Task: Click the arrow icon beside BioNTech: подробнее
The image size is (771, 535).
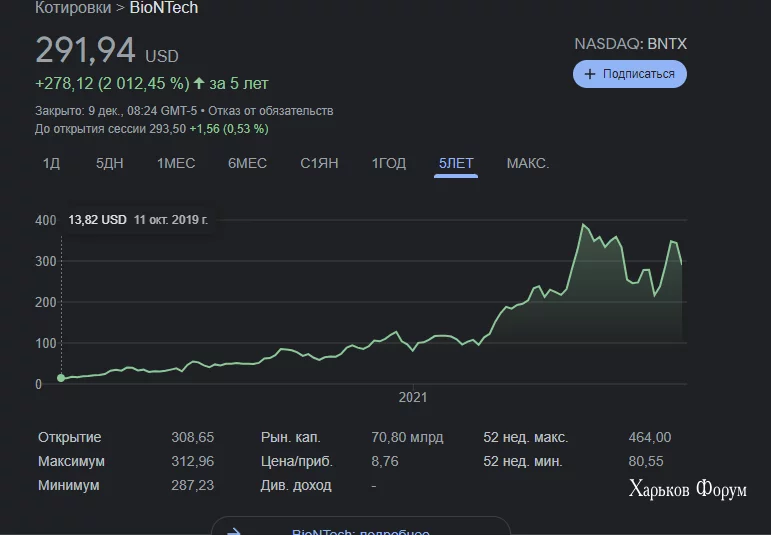Action: coord(233,531)
